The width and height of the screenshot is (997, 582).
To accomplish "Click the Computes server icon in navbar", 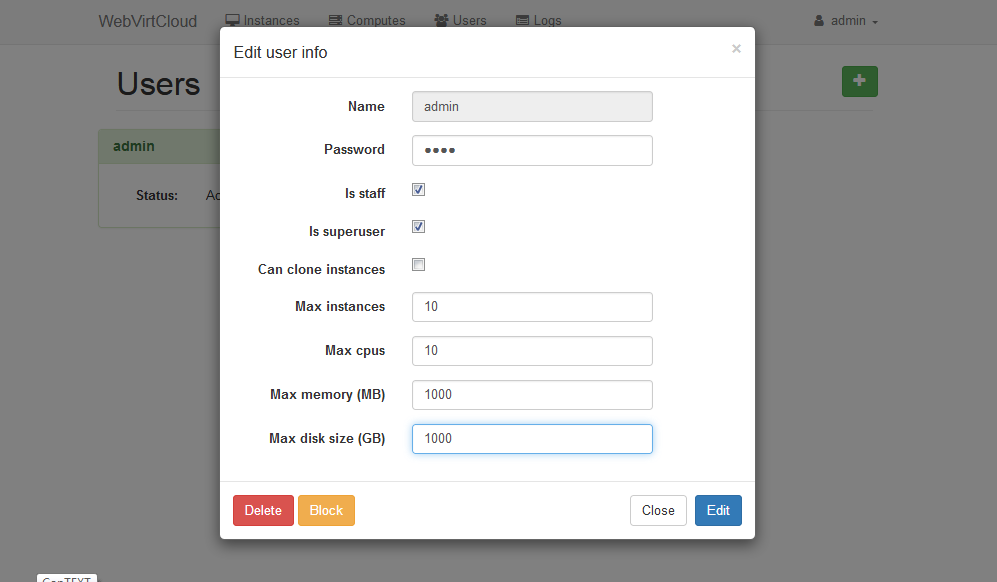I will 354,20.
